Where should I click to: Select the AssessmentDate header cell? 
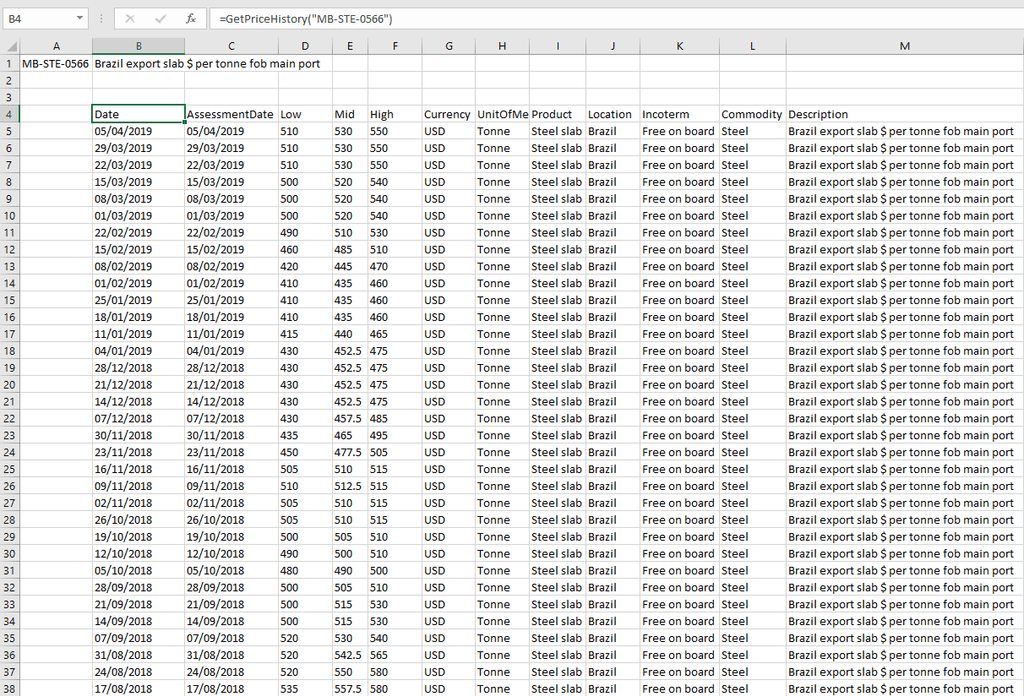pos(231,114)
